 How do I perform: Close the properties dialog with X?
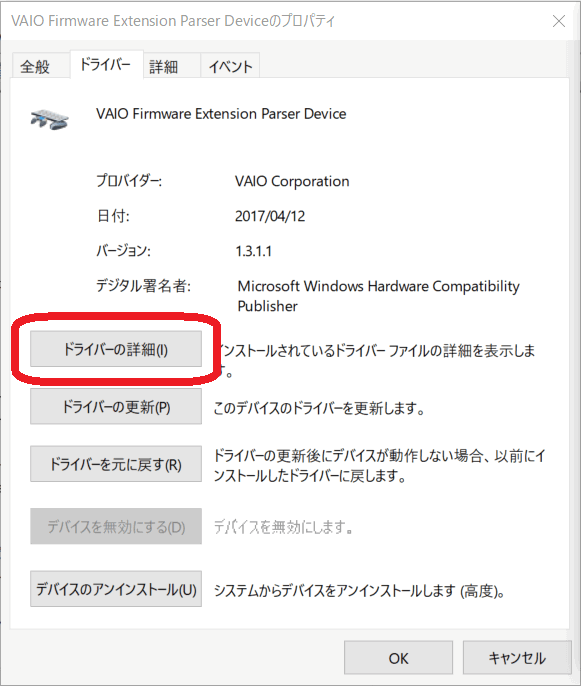pos(559,21)
